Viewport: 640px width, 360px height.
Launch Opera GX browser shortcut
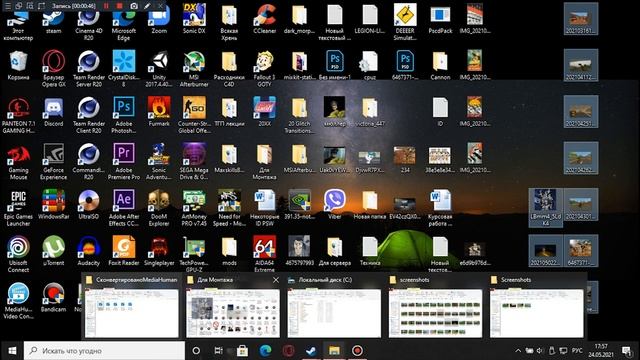coord(53,69)
